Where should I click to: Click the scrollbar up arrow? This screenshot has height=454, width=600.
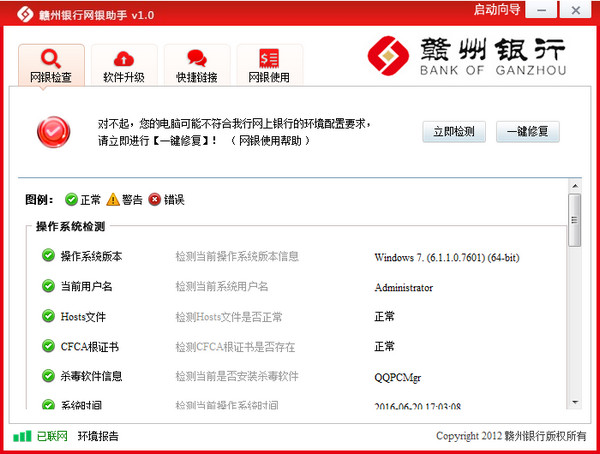click(575, 186)
